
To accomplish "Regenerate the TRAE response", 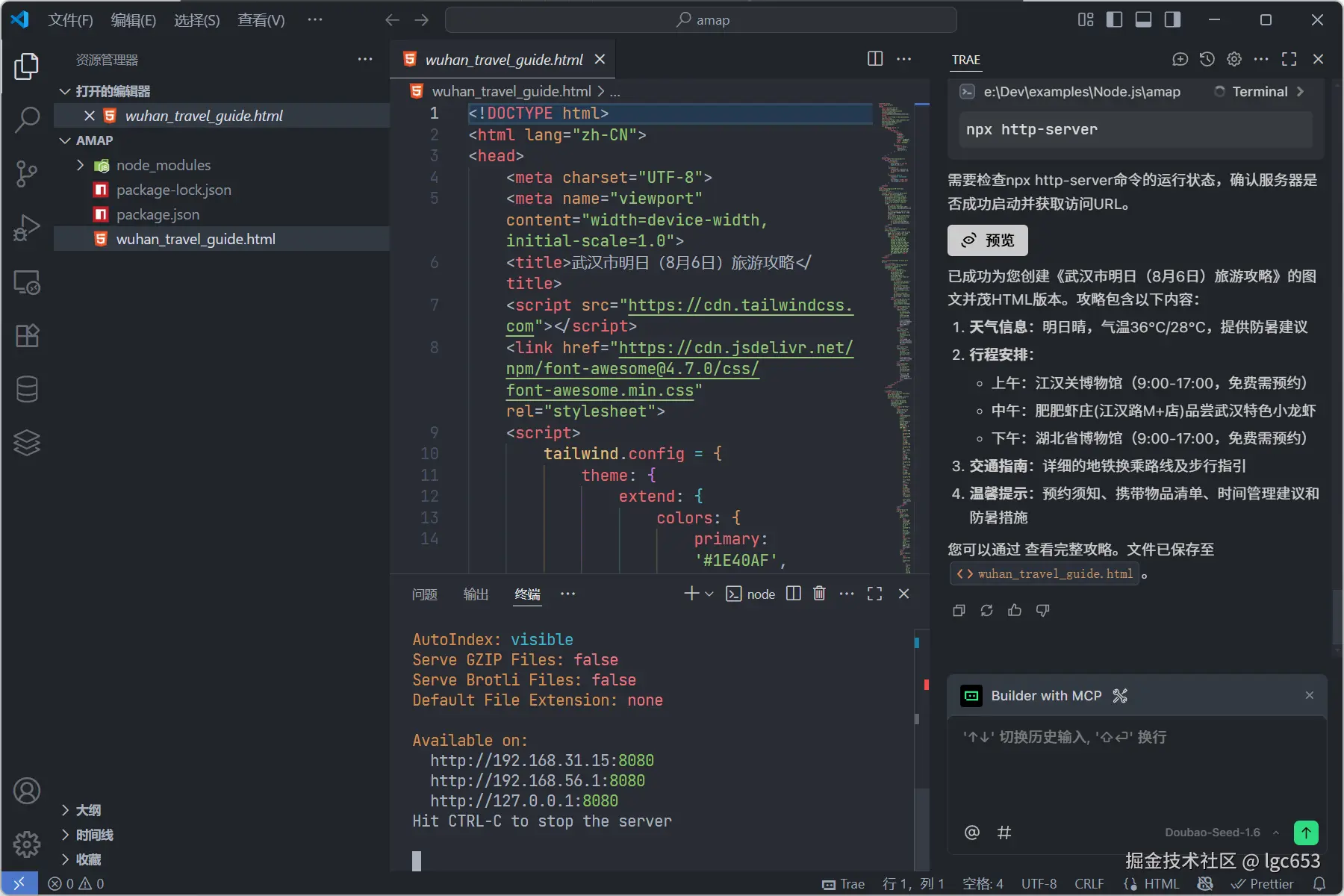I will pos(986,611).
